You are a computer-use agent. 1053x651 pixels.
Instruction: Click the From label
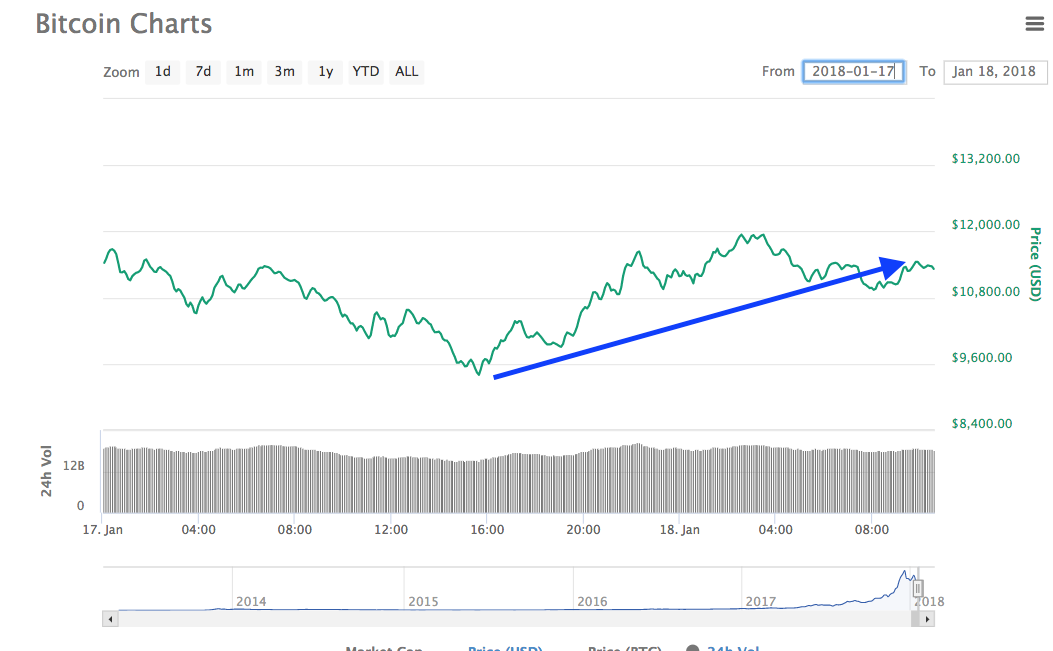[x=778, y=71]
